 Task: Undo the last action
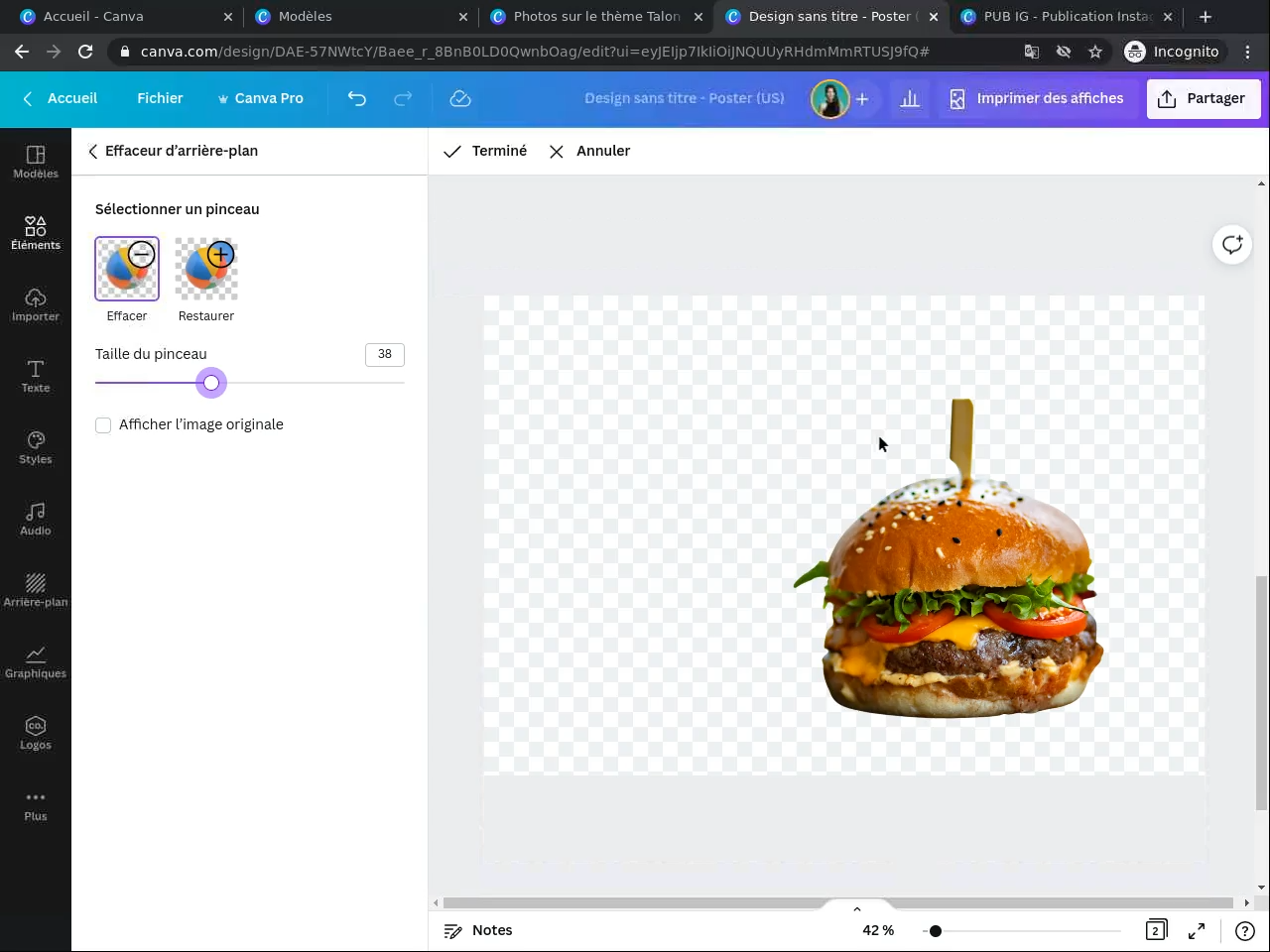[357, 98]
